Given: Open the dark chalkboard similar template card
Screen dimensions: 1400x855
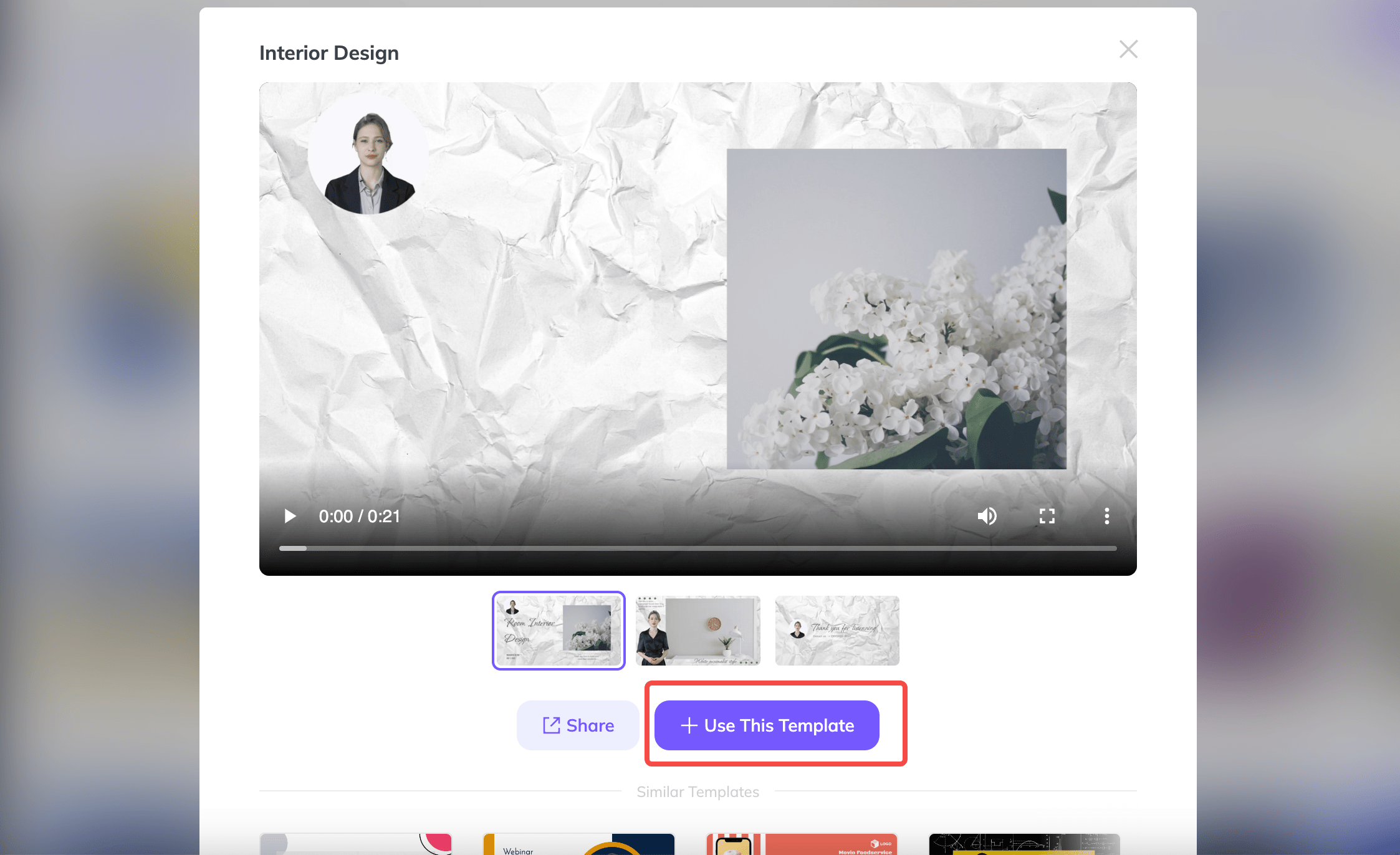Looking at the screenshot, I should point(1024,844).
